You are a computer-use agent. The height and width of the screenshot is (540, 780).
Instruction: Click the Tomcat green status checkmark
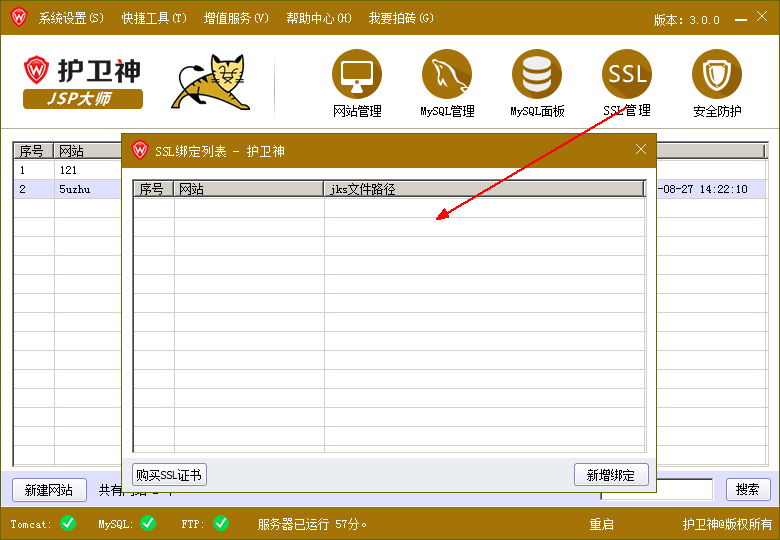[x=68, y=523]
